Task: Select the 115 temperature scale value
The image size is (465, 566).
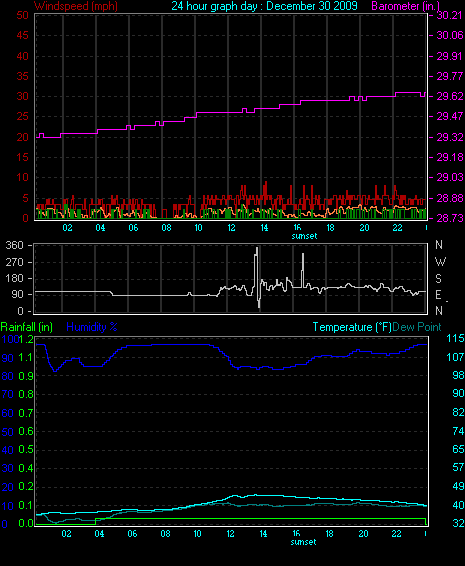Action: (455, 338)
